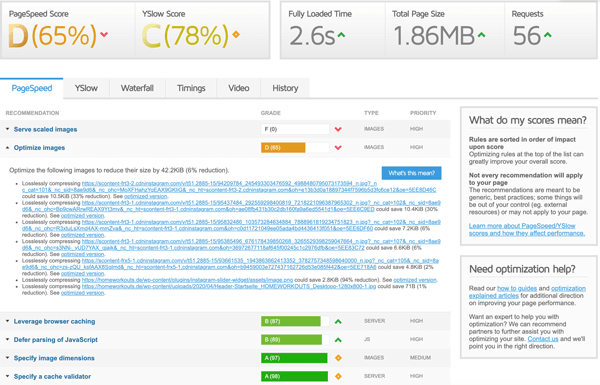
Task: Expand the Specify image dimensions recommendation
Action: tap(54, 358)
